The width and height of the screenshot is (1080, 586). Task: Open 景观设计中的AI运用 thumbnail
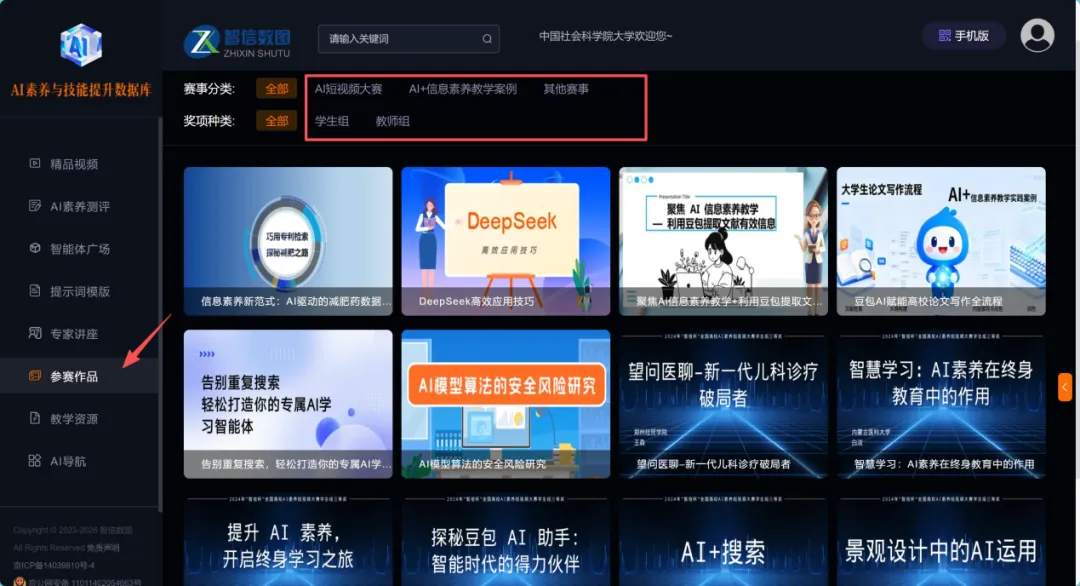coord(941,540)
